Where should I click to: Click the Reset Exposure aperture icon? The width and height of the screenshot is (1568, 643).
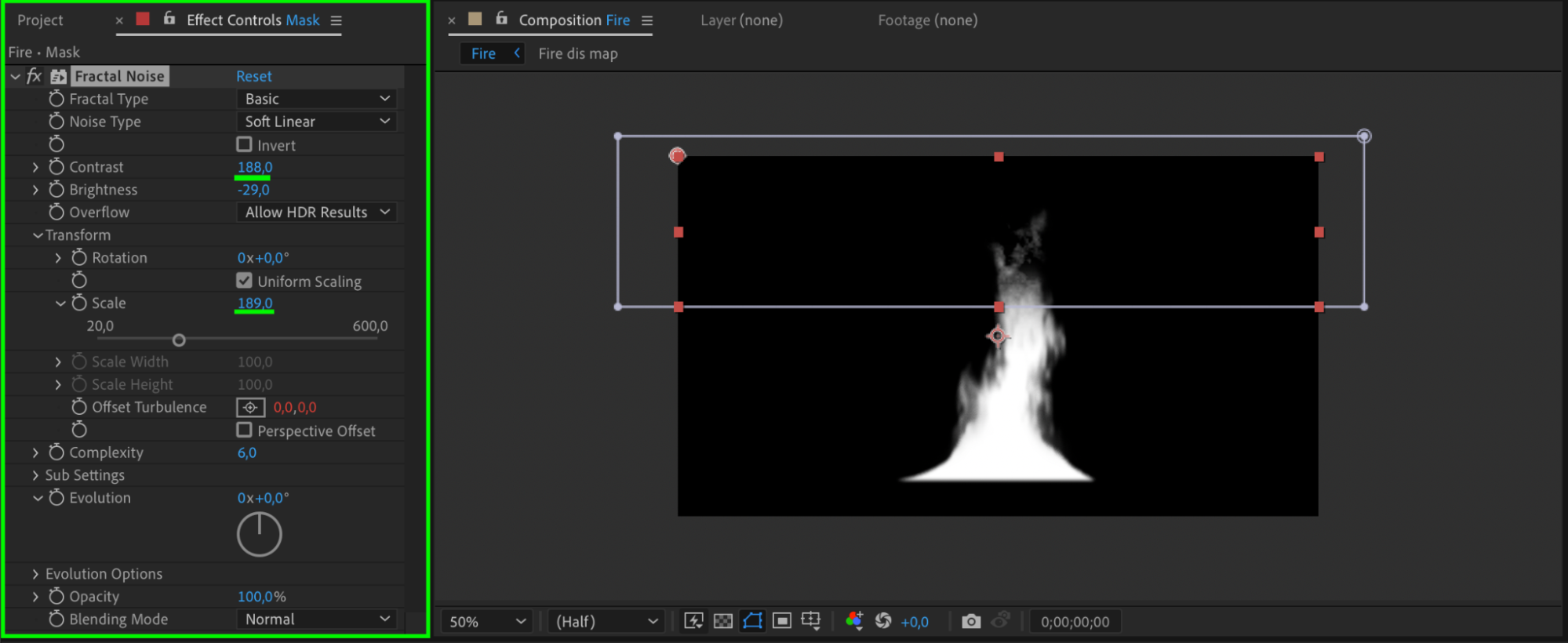click(883, 621)
